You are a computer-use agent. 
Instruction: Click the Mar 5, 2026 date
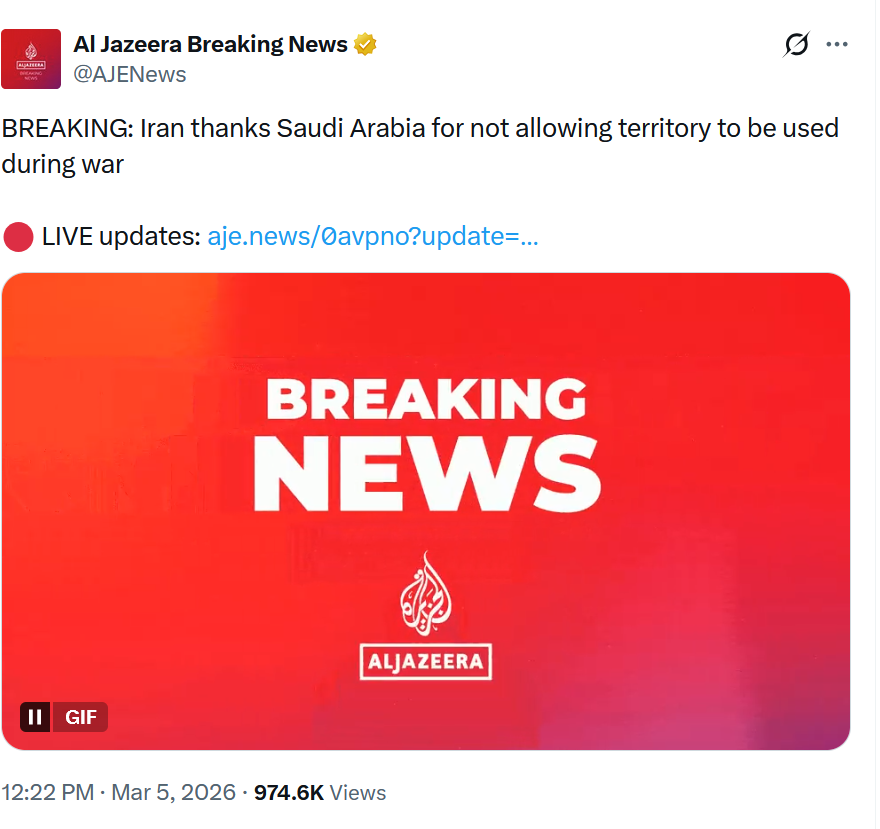coord(173,793)
